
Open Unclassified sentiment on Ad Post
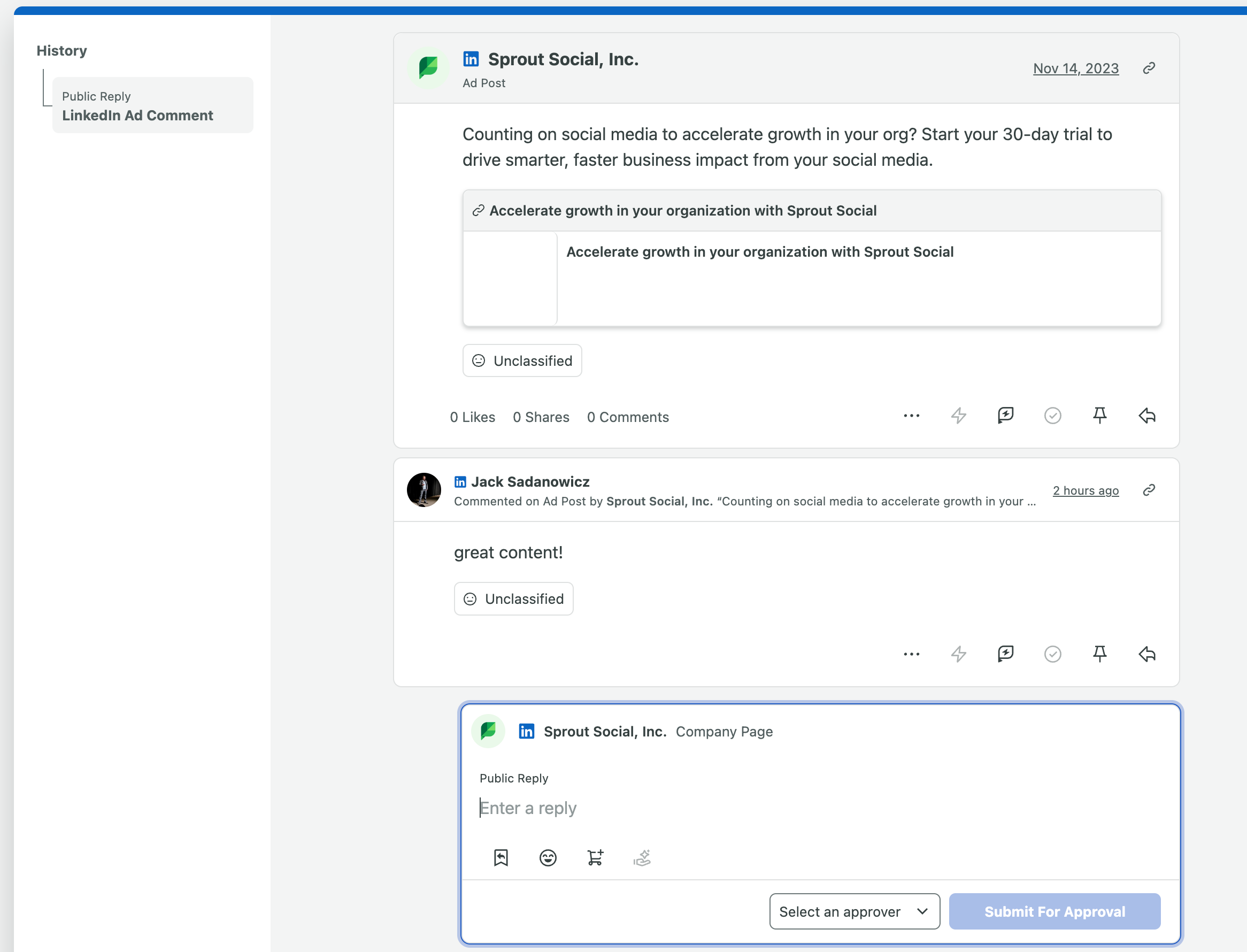point(522,360)
